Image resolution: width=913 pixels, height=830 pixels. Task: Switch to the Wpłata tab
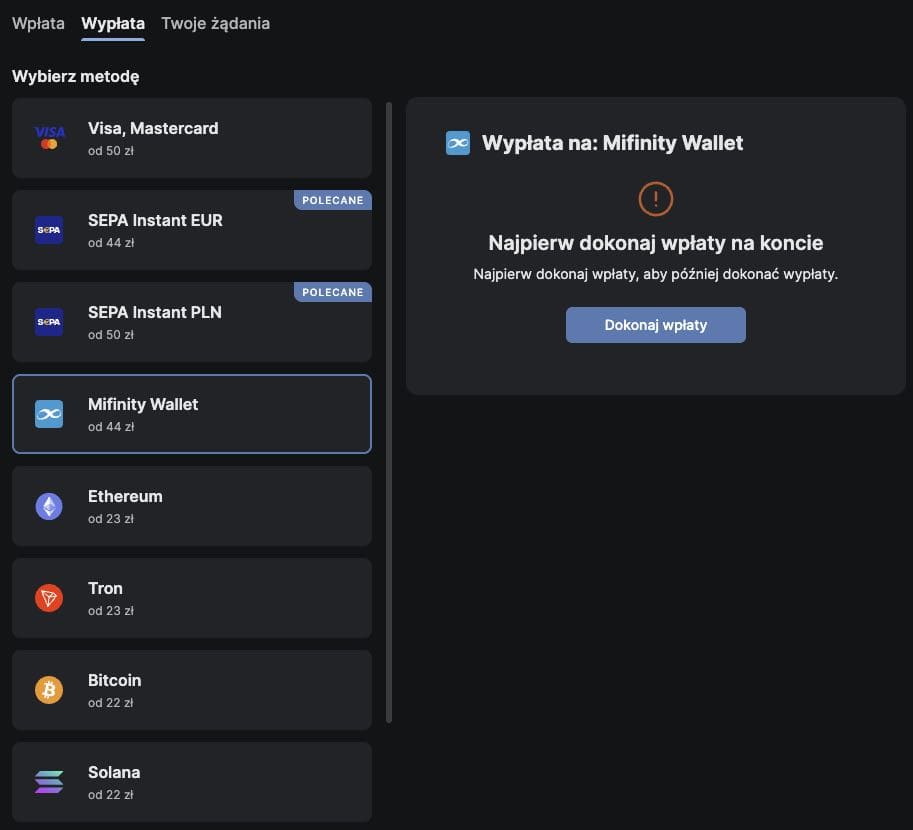tap(38, 23)
